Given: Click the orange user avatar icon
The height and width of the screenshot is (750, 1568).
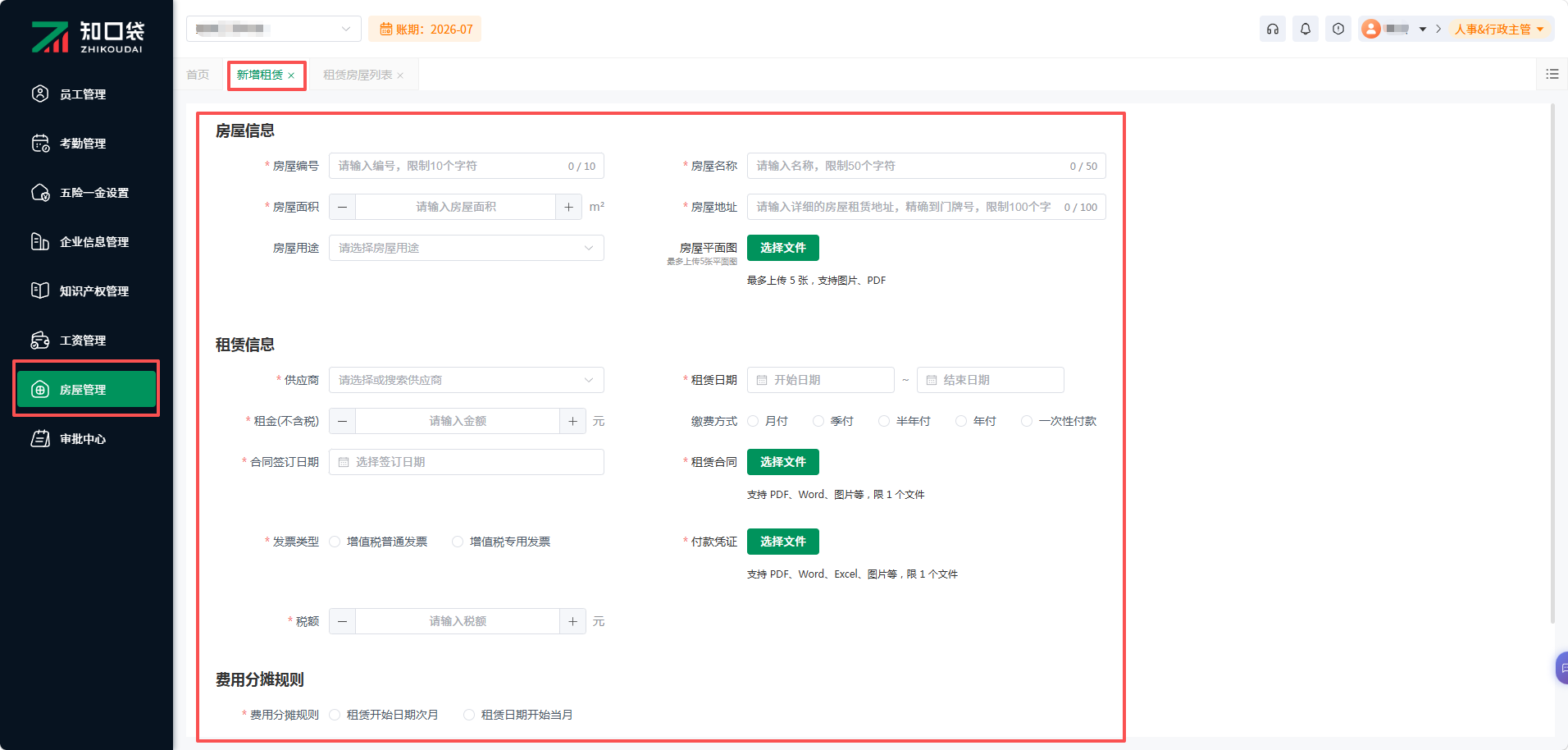Looking at the screenshot, I should click(1371, 29).
